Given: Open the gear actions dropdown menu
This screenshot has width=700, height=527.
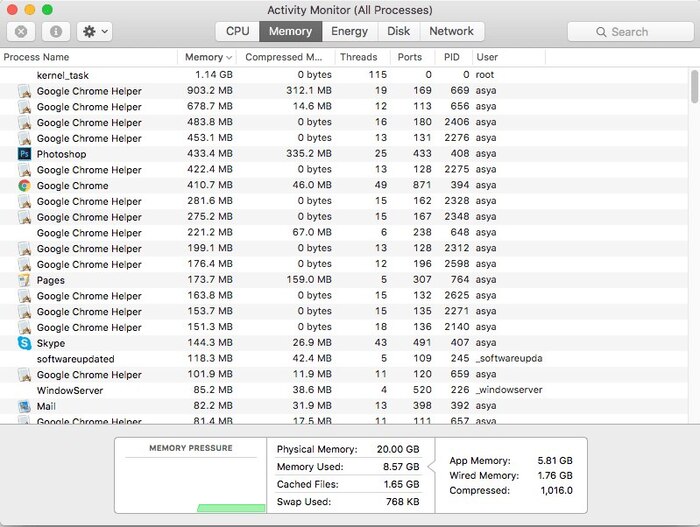Looking at the screenshot, I should [95, 32].
